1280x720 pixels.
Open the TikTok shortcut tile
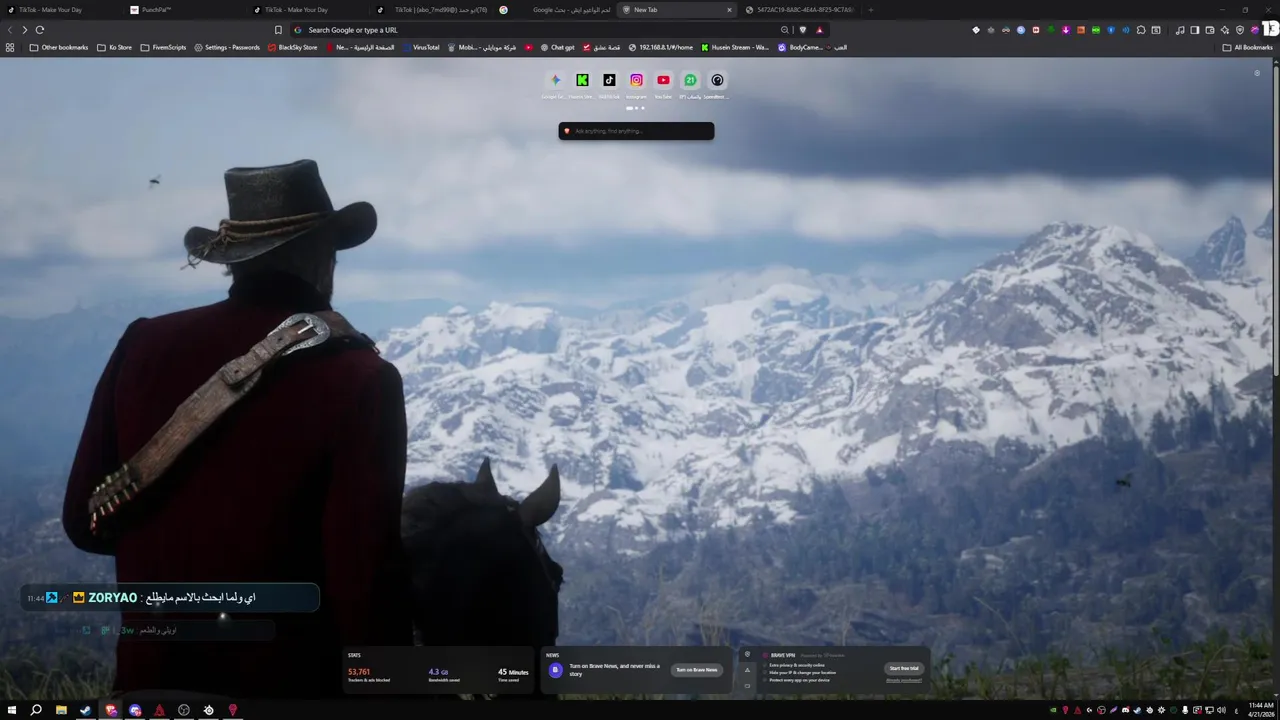pyautogui.click(x=609, y=80)
